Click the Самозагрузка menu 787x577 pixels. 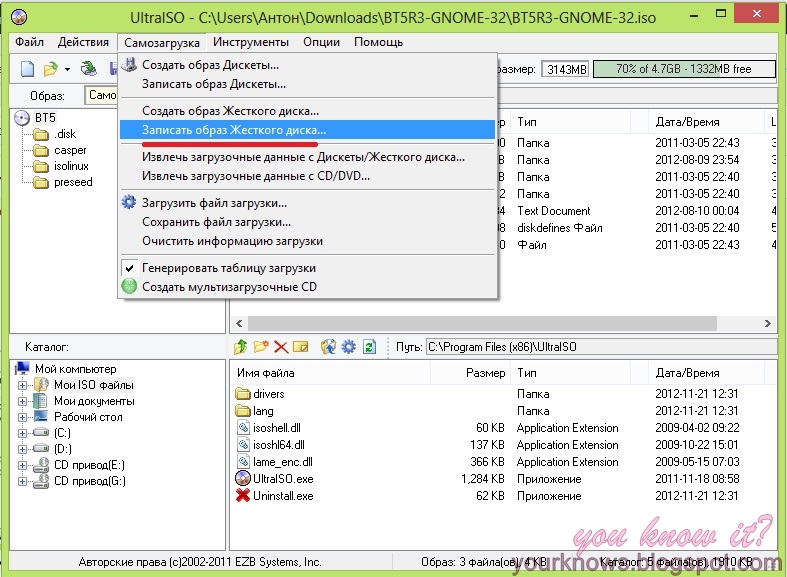[162, 43]
